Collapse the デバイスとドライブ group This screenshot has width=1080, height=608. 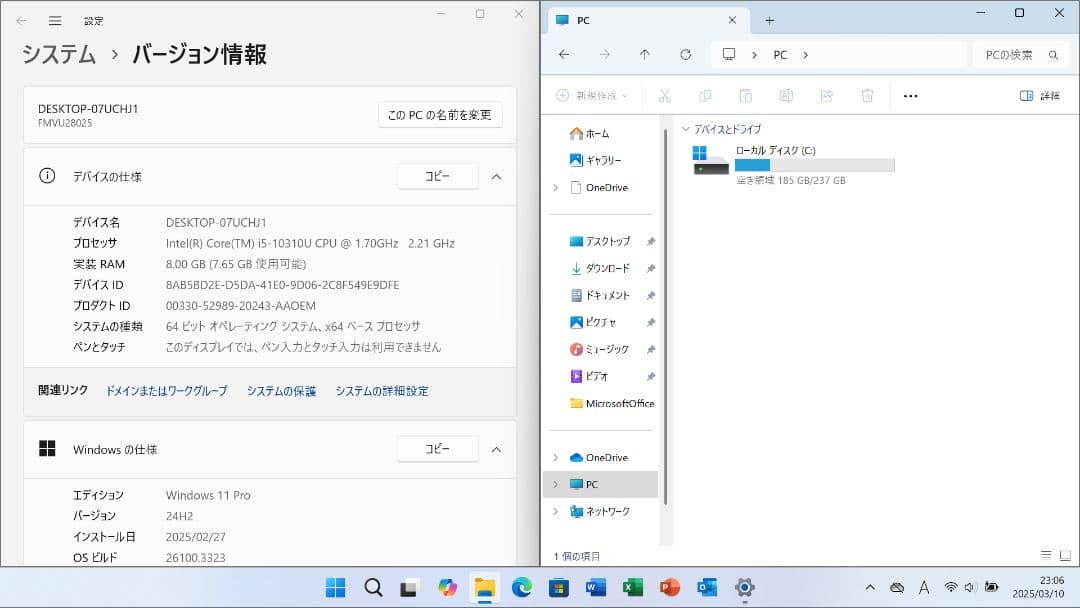pyautogui.click(x=685, y=128)
